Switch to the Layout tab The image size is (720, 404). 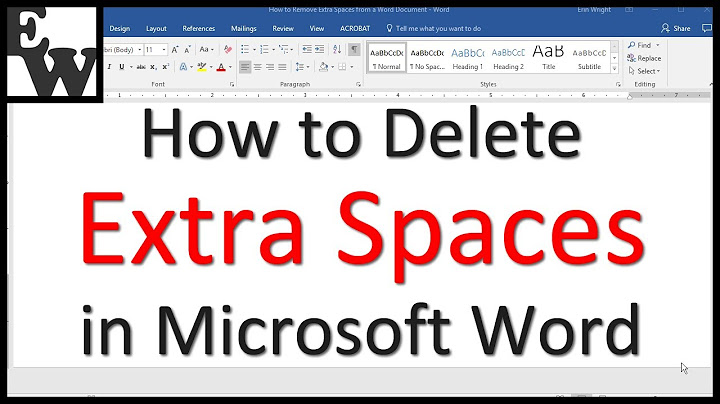click(156, 28)
